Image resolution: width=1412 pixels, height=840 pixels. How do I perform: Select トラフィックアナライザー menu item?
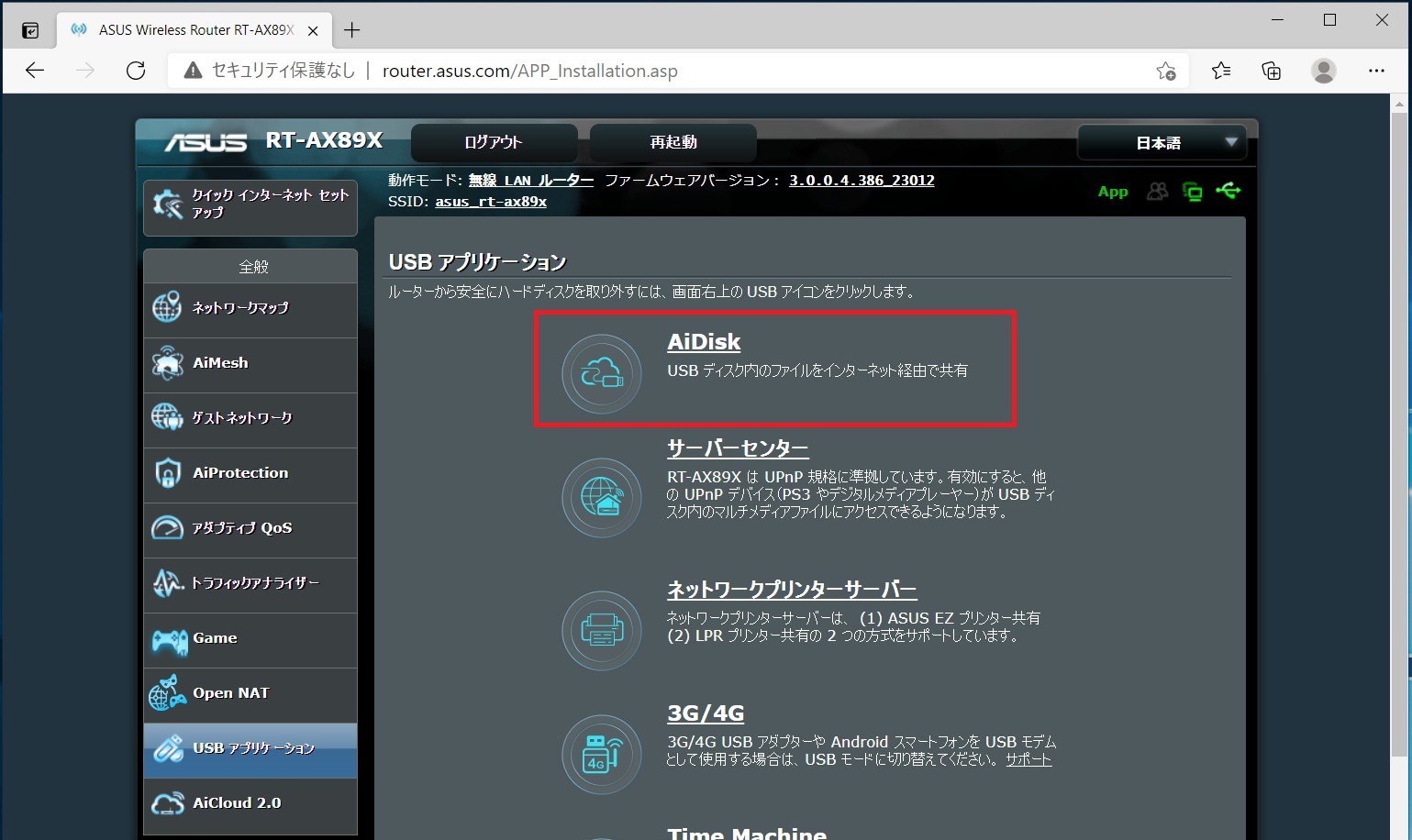[250, 585]
